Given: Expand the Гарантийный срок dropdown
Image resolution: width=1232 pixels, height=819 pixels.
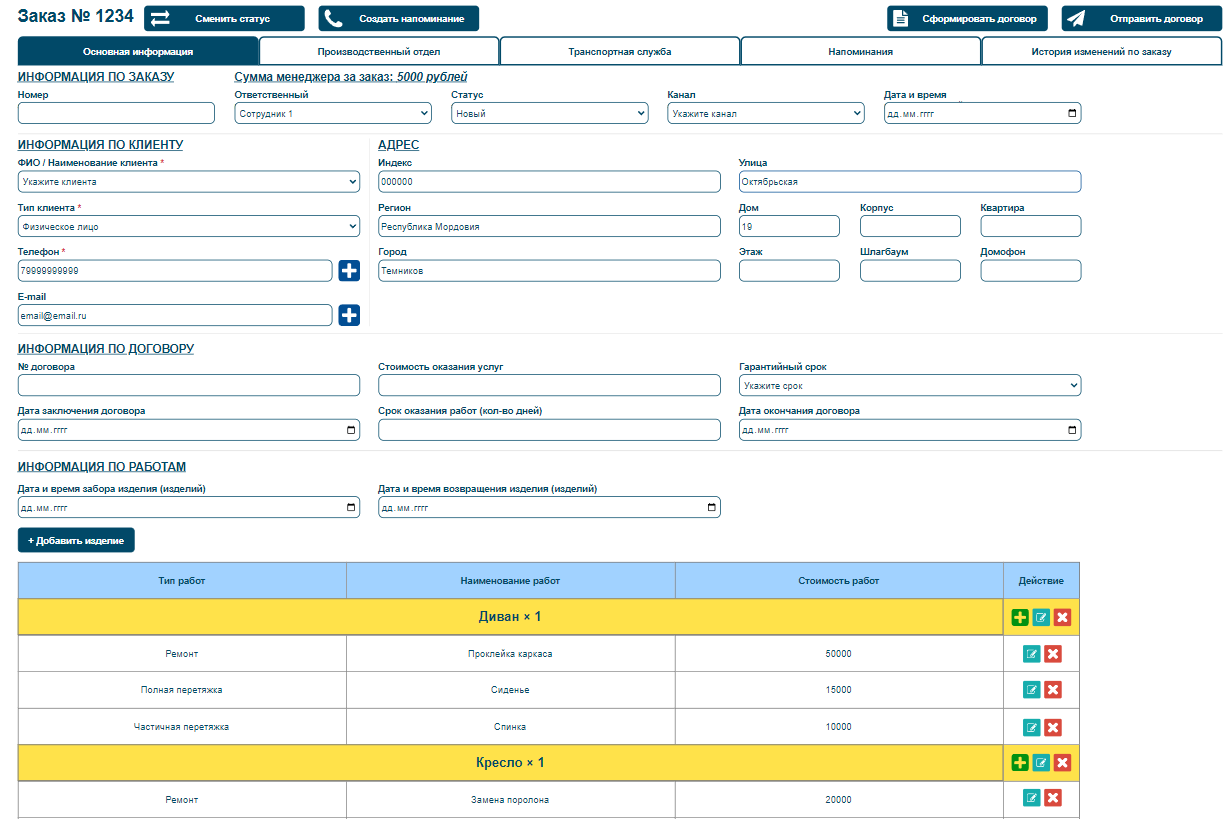Looking at the screenshot, I should coord(910,385).
